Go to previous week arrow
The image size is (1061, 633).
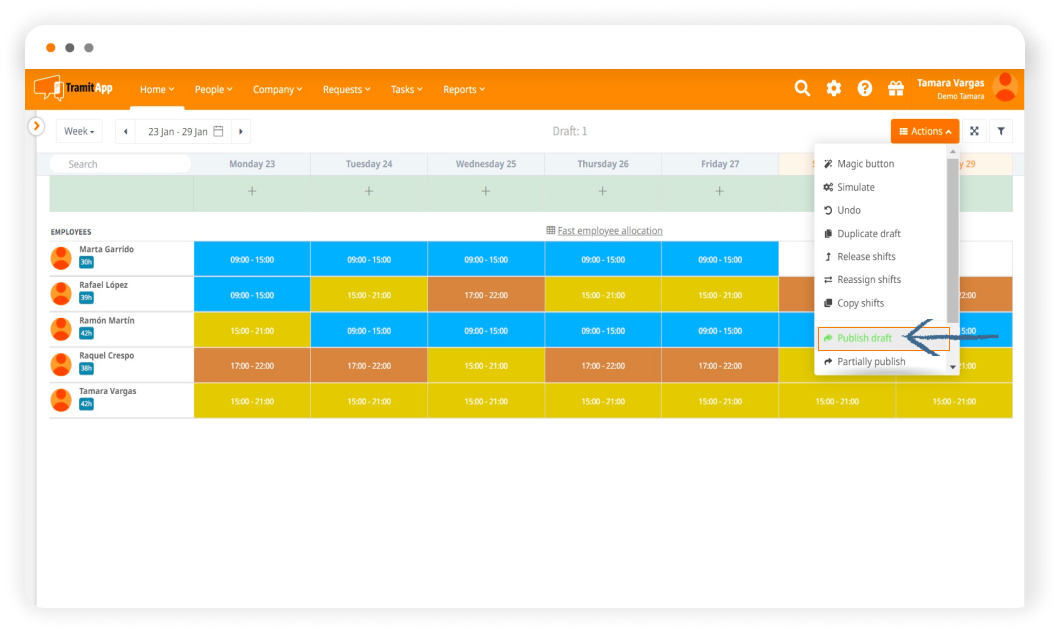click(126, 131)
